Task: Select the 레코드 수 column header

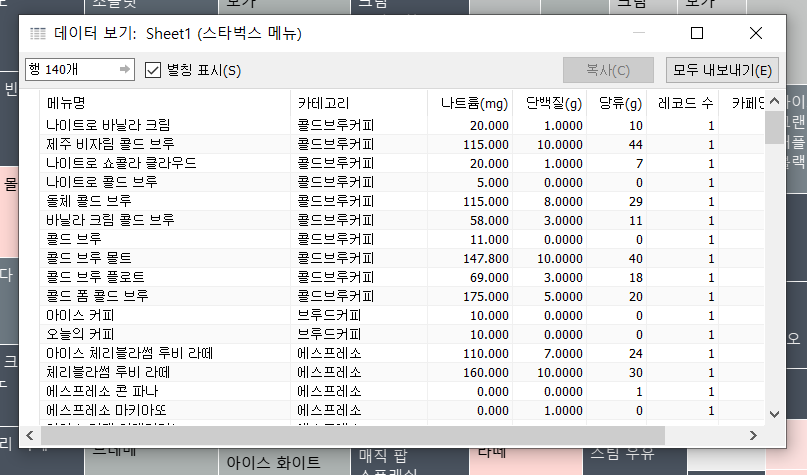Action: click(682, 103)
